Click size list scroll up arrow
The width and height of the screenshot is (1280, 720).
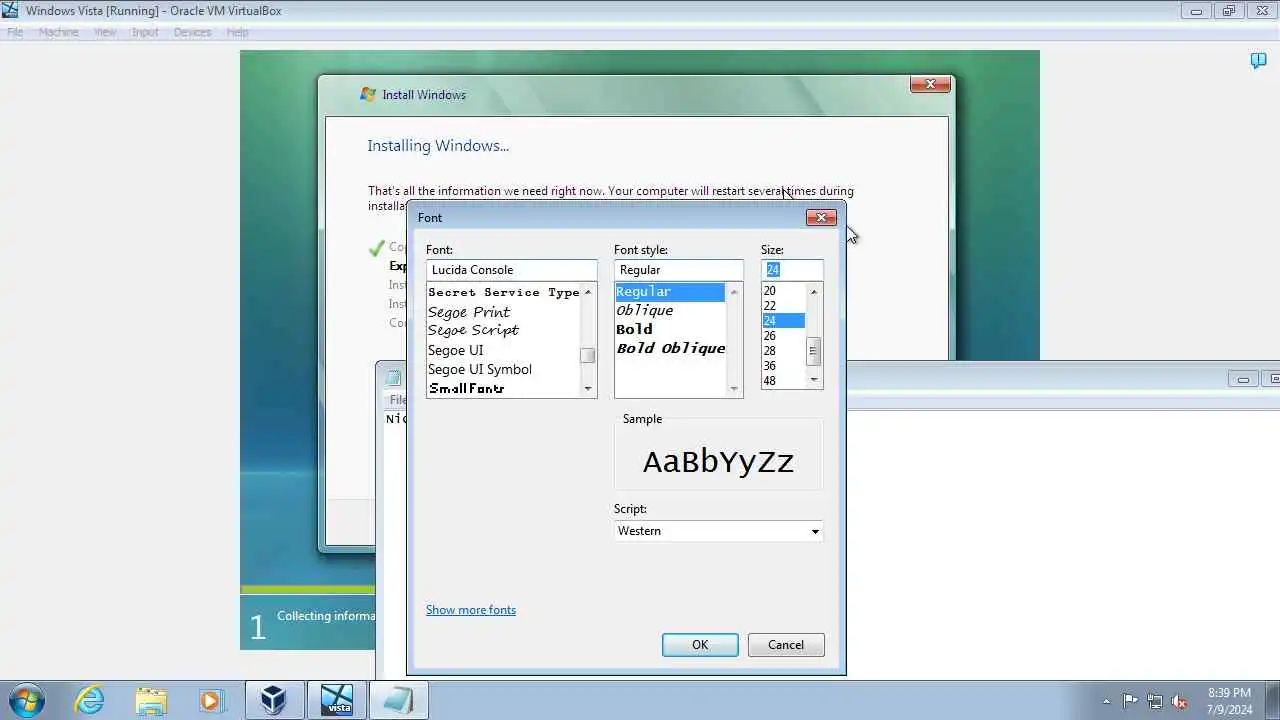tap(814, 291)
